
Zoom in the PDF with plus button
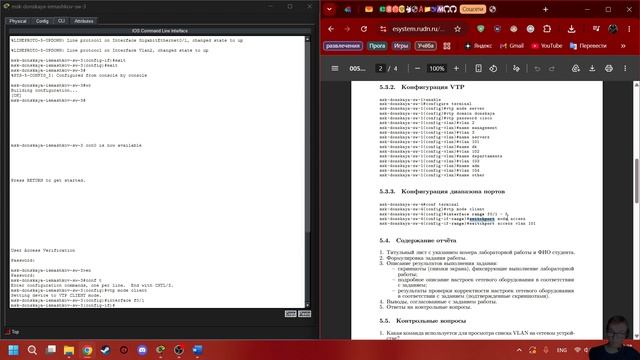click(x=456, y=69)
